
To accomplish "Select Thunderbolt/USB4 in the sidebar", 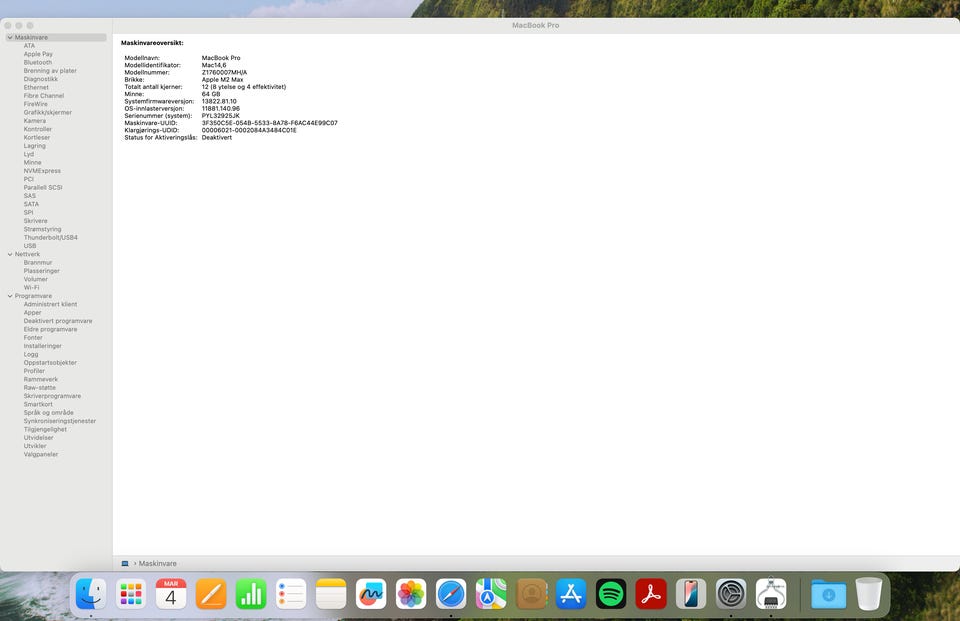I will pos(50,238).
